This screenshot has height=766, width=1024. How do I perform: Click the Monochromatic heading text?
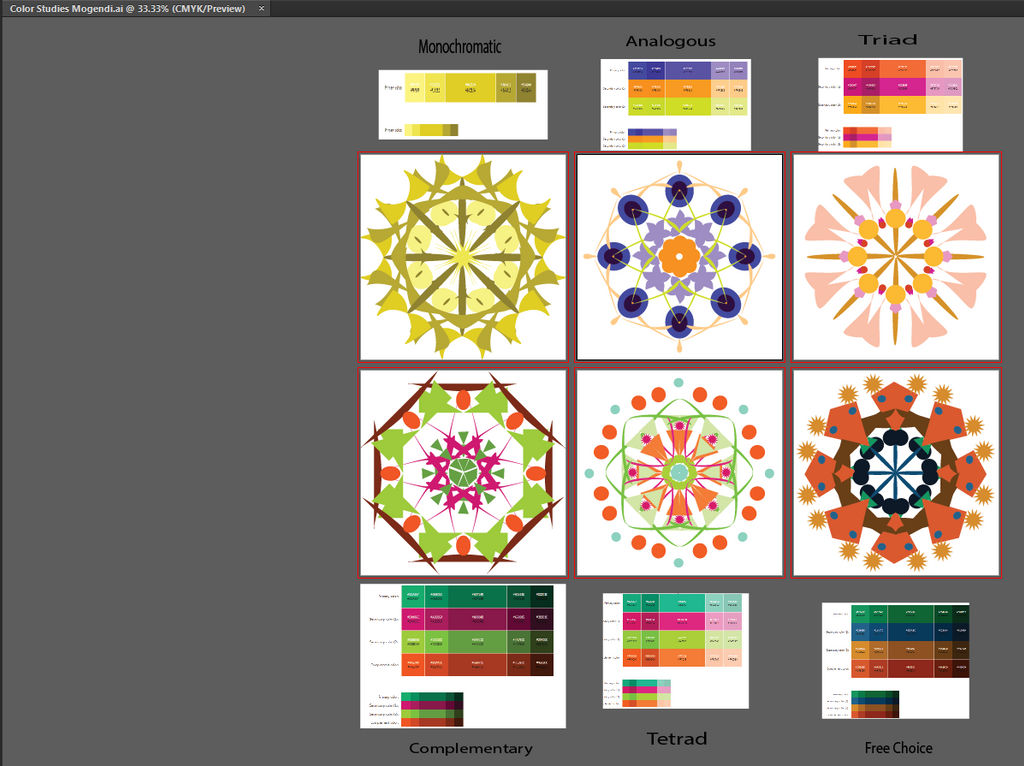pos(460,46)
